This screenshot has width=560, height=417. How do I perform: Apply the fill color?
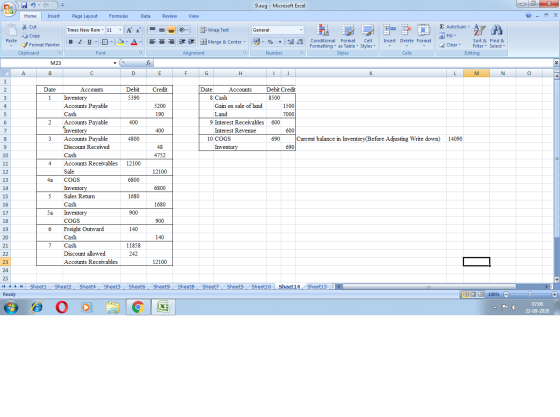click(121, 42)
